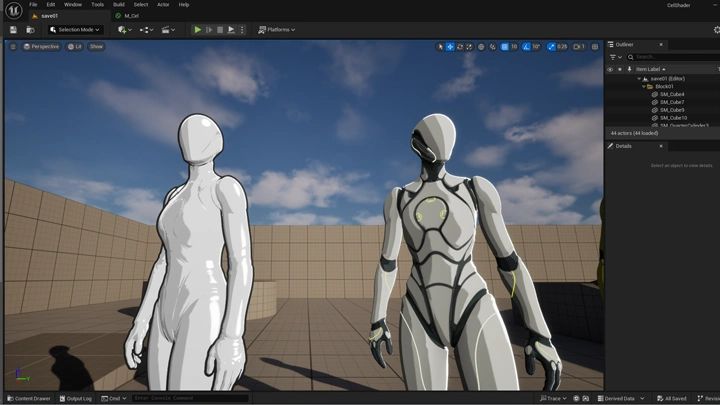Open the Lit view mode menu
This screenshot has height=405, width=720.
click(75, 47)
